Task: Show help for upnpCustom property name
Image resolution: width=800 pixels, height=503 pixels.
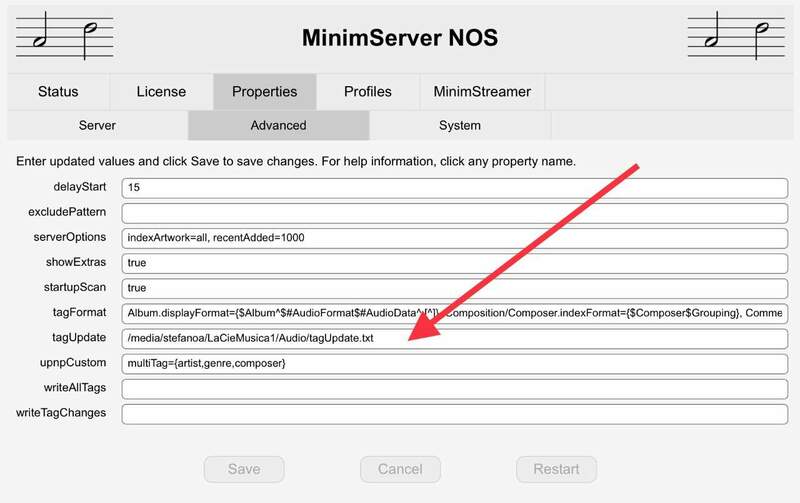Action: [73, 363]
